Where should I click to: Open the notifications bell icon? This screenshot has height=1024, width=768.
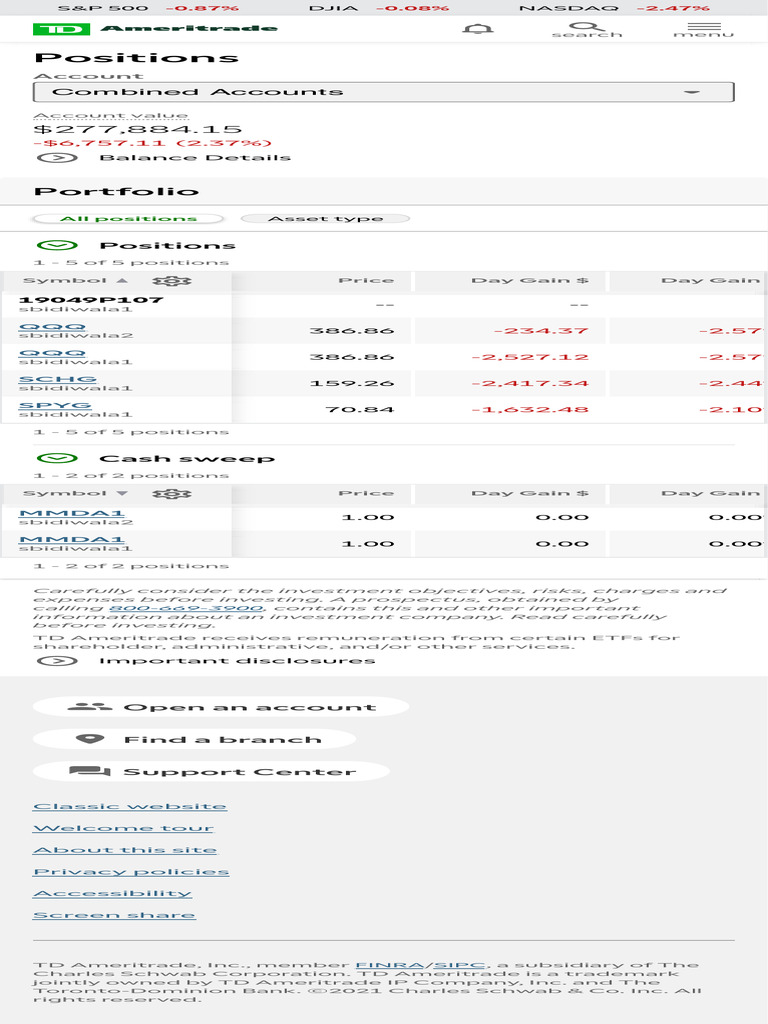(x=477, y=29)
